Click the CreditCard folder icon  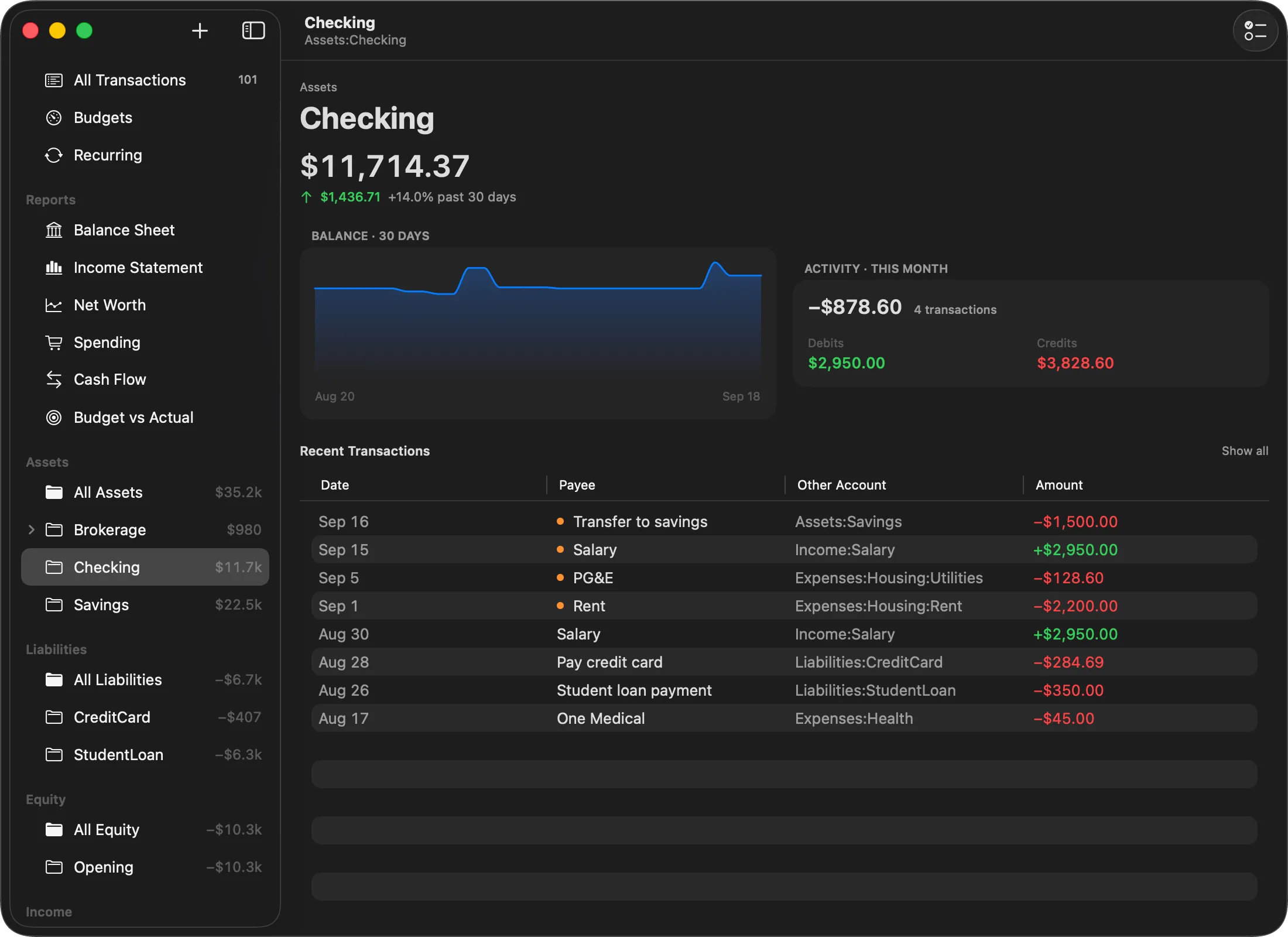(54, 717)
